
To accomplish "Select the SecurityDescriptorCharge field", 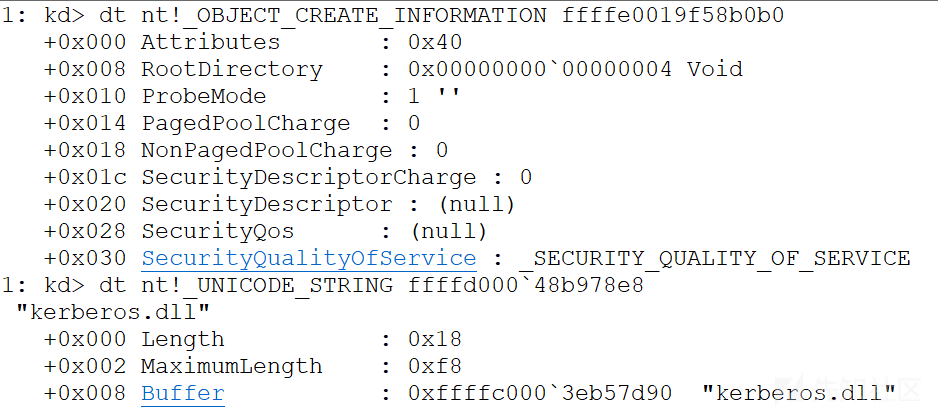I will (x=288, y=177).
